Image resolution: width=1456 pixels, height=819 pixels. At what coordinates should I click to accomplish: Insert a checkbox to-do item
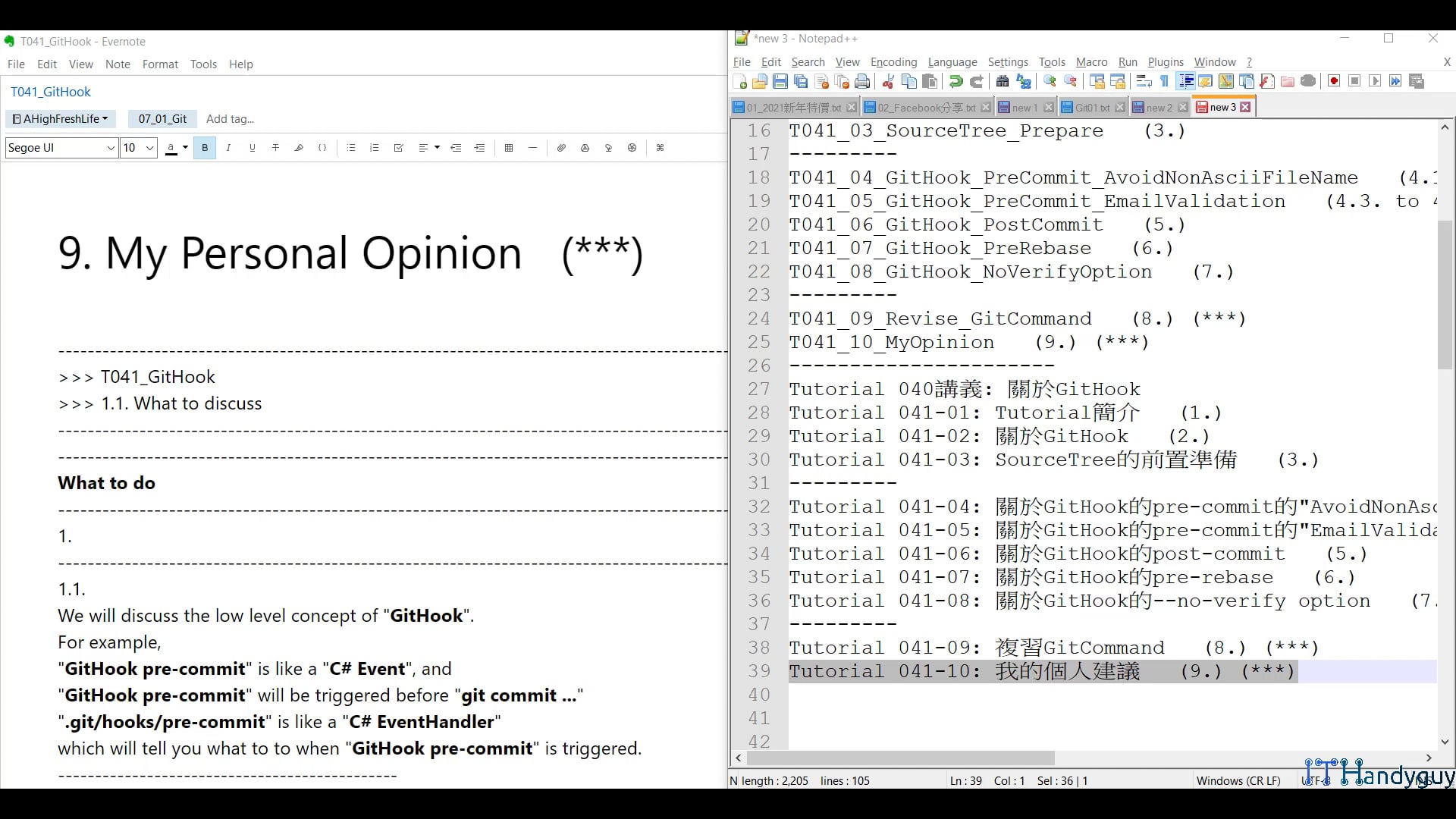pyautogui.click(x=398, y=148)
